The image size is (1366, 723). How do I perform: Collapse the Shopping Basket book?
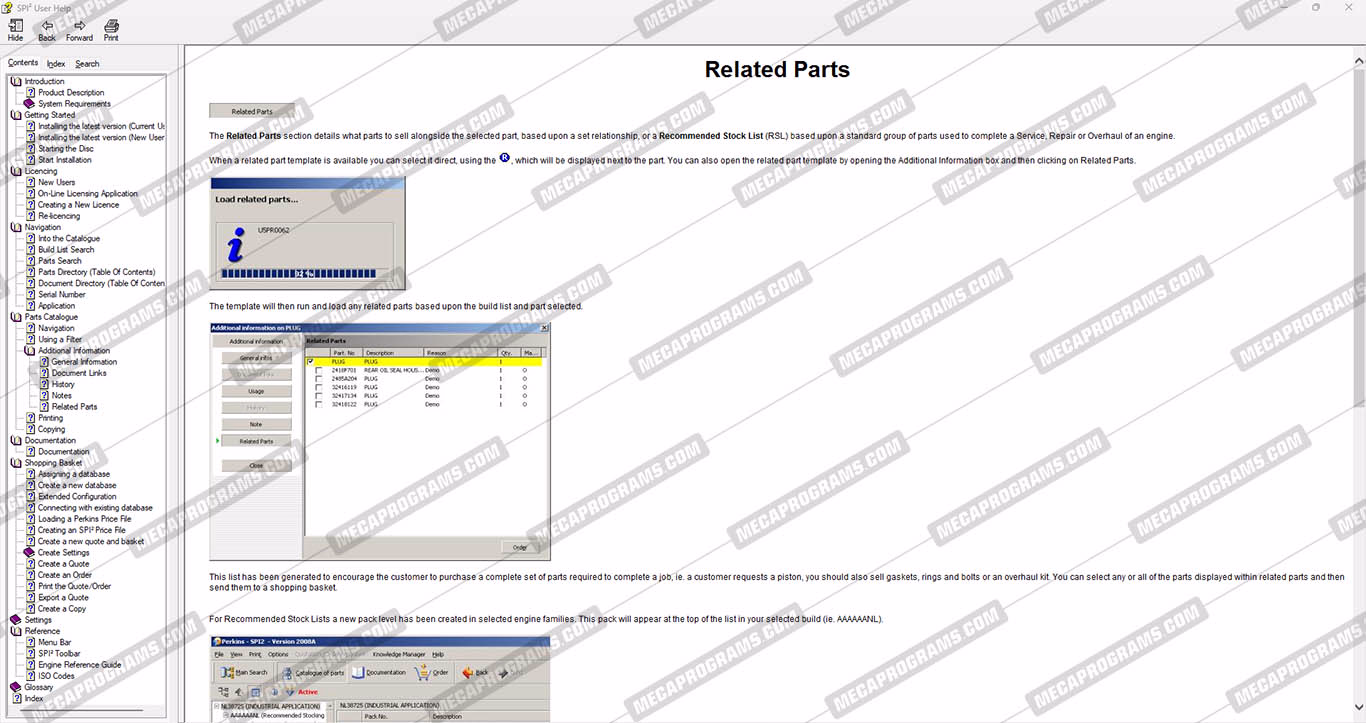tap(16, 463)
